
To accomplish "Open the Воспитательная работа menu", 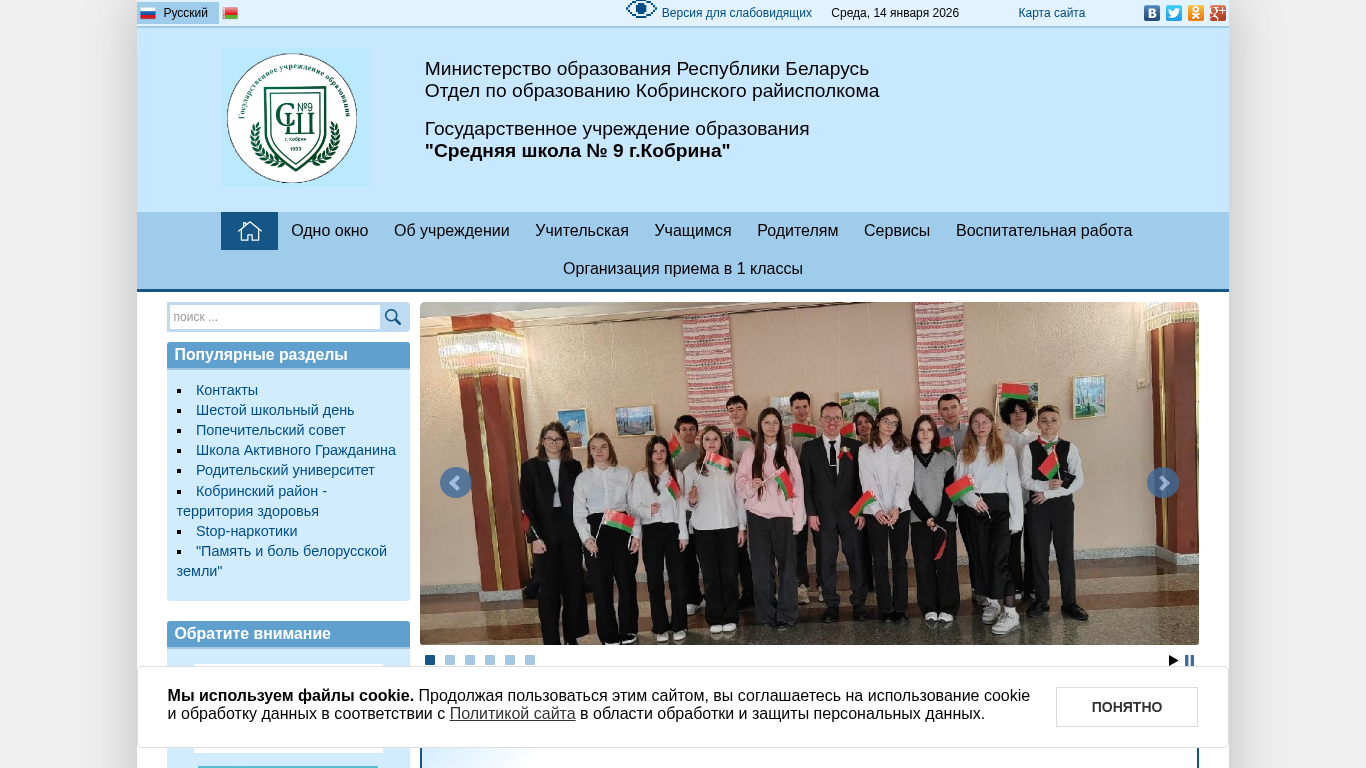I will pos(1044,231).
